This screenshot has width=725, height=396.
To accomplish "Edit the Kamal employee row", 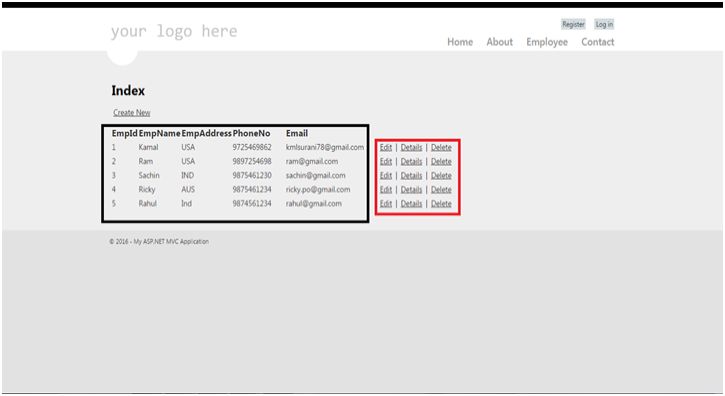I will click(x=386, y=148).
